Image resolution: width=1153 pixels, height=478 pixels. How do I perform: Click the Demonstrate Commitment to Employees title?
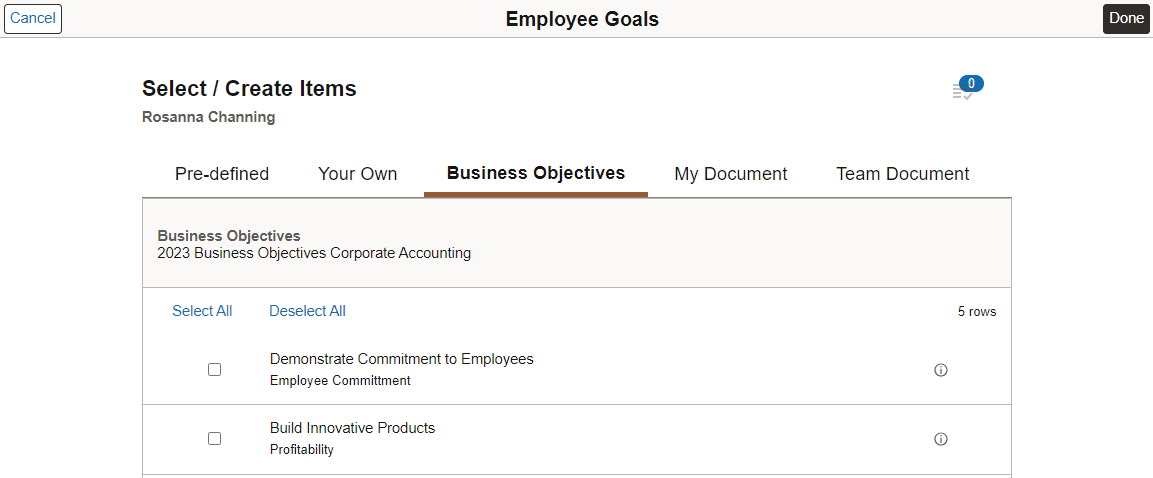pyautogui.click(x=402, y=359)
